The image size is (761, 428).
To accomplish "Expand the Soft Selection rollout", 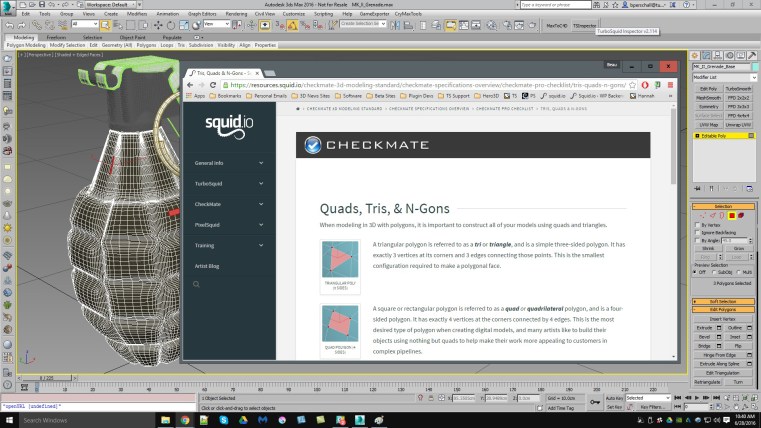I will point(723,301).
